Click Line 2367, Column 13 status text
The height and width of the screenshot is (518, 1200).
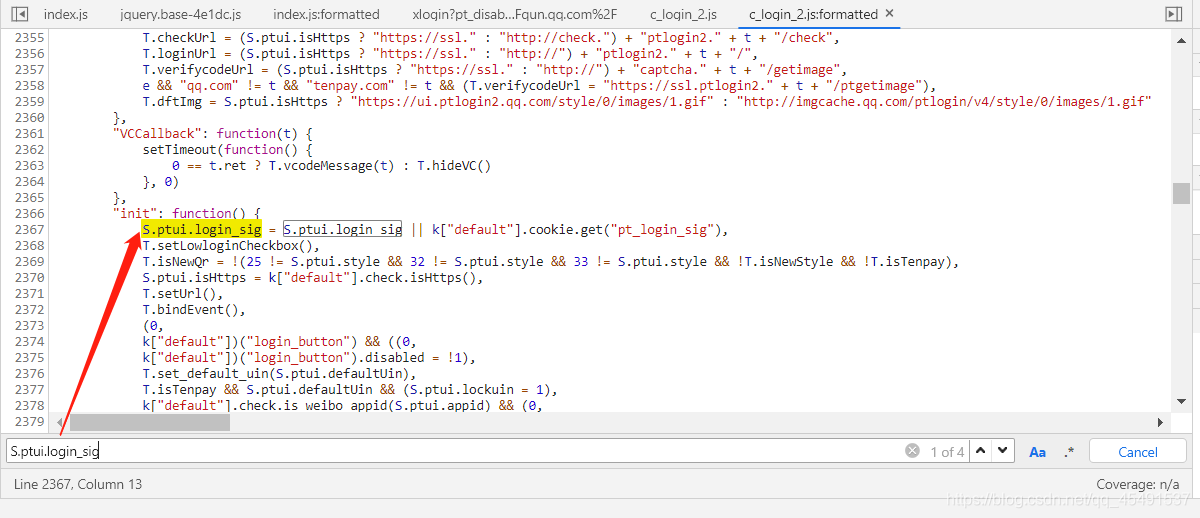coord(78,484)
